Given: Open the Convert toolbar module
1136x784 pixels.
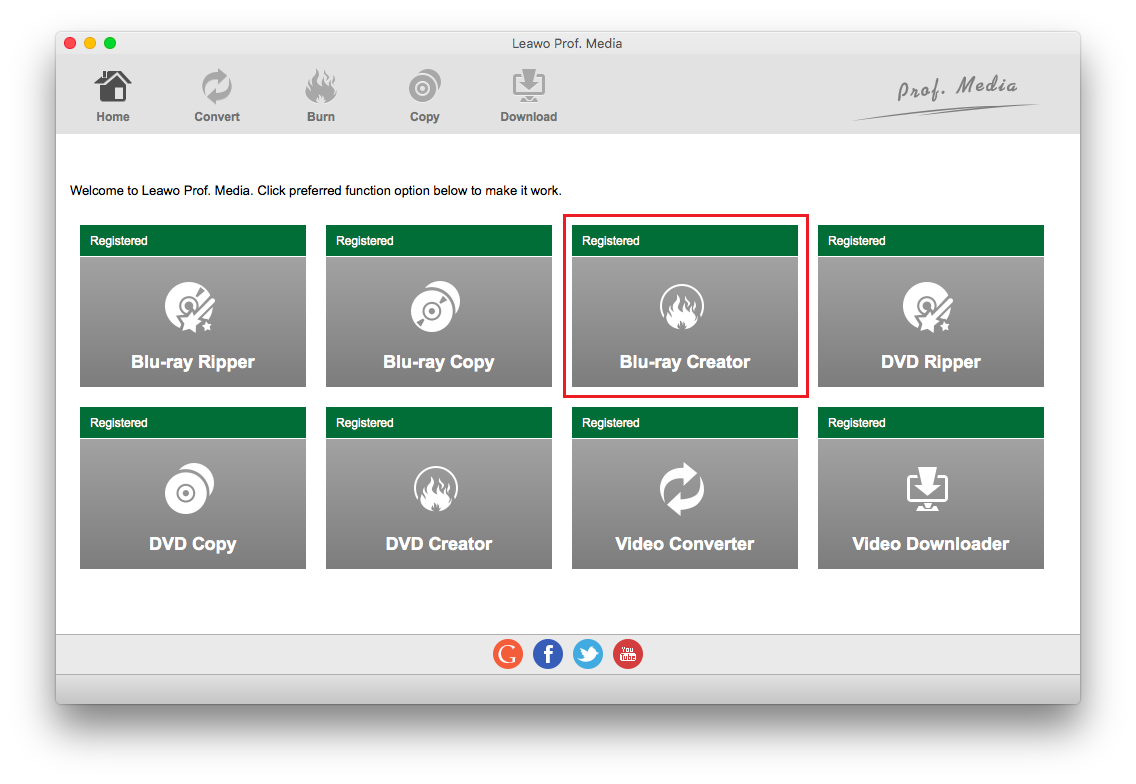Looking at the screenshot, I should tap(217, 96).
